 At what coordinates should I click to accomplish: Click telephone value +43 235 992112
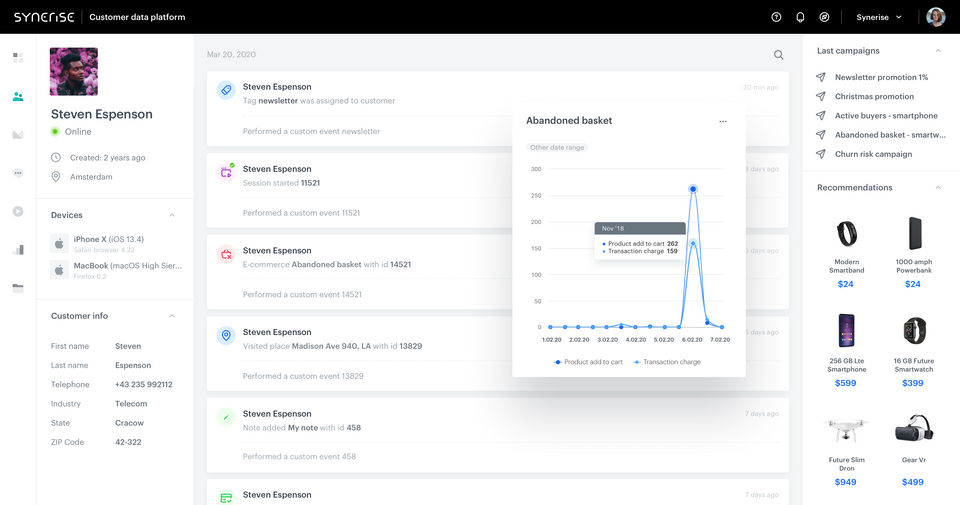[x=144, y=384]
